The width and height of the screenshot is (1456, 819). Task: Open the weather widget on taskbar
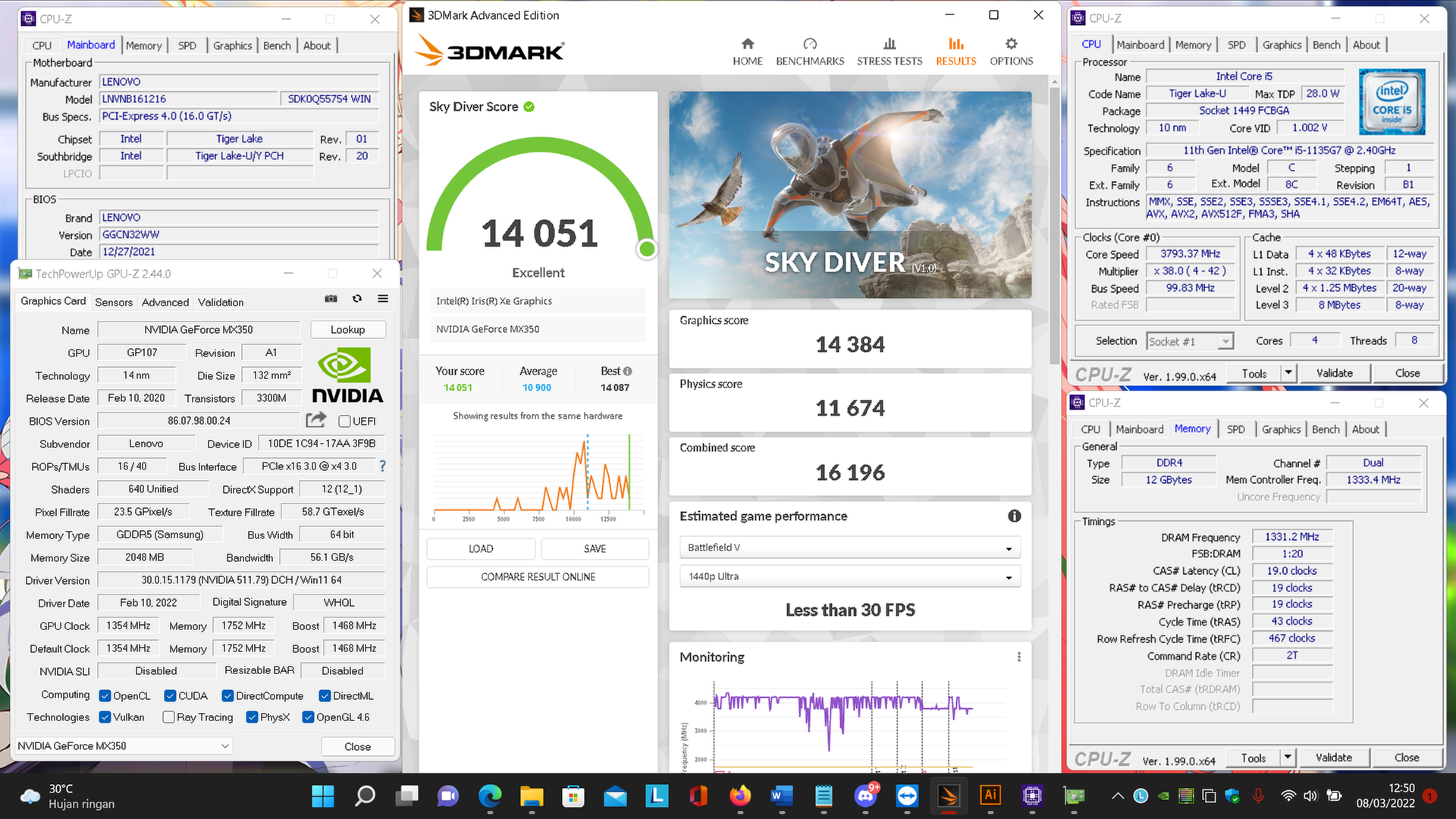click(68, 795)
